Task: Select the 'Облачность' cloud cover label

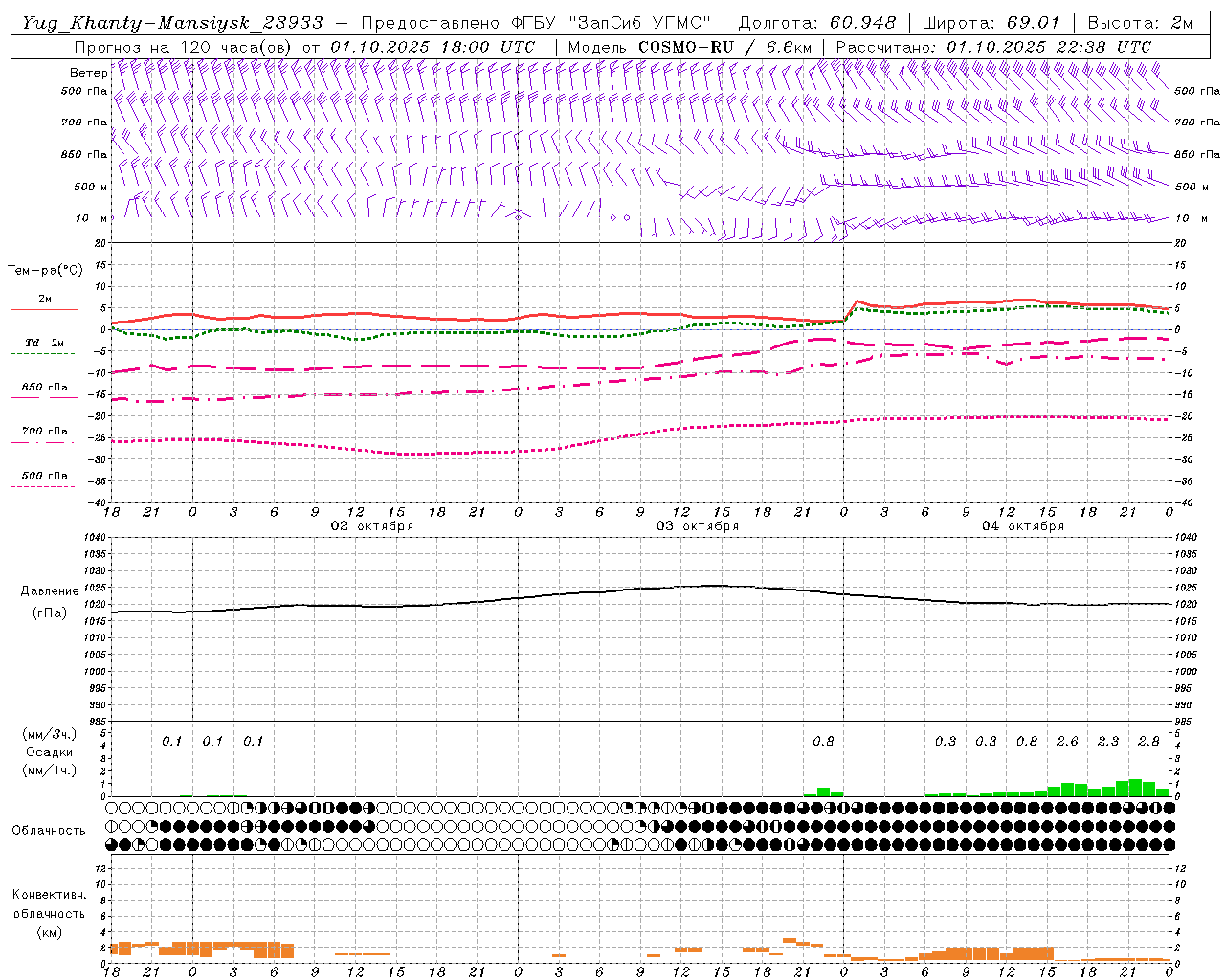Action: click(49, 831)
